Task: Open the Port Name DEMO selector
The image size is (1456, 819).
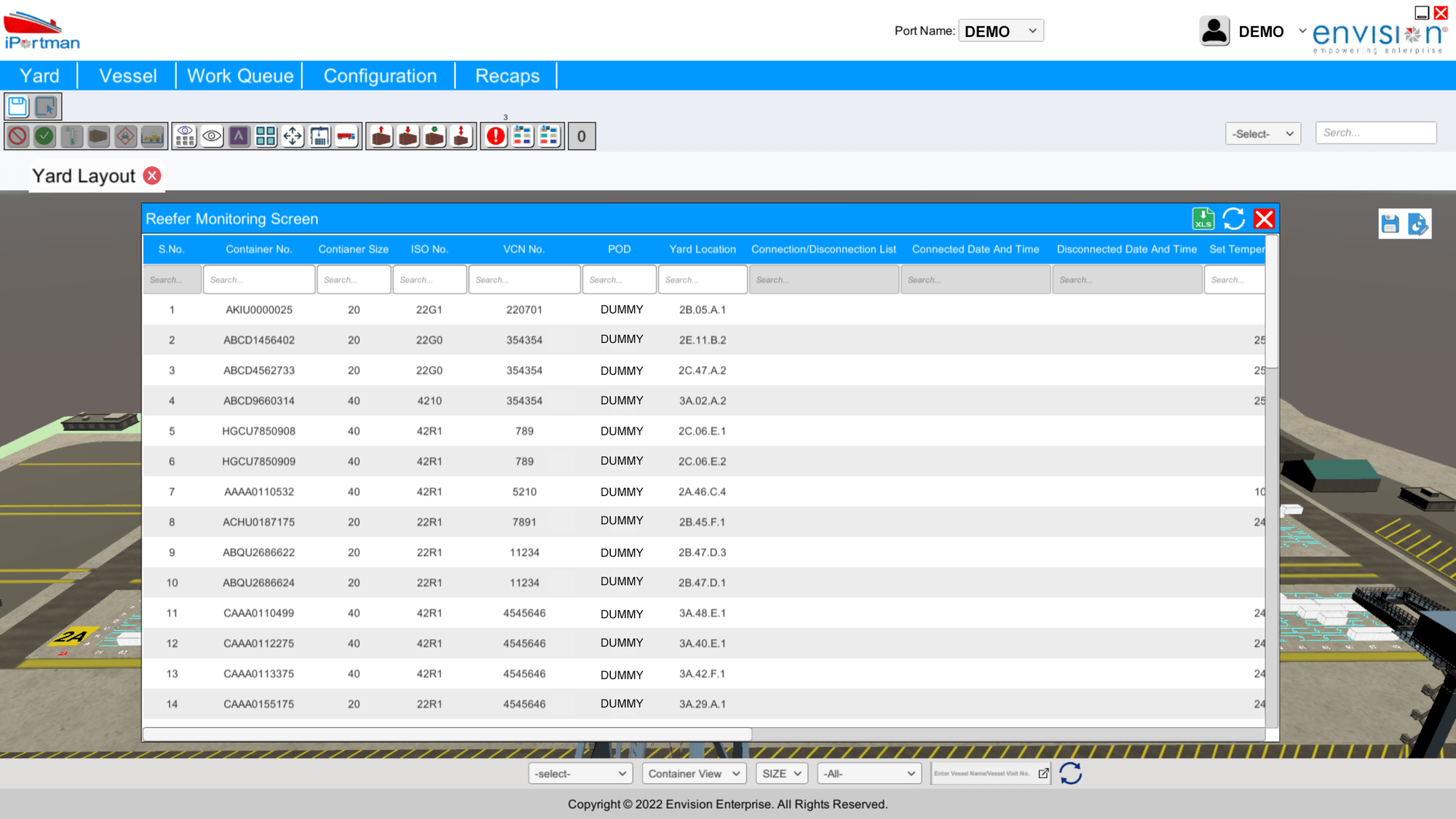Action: pos(1001,31)
